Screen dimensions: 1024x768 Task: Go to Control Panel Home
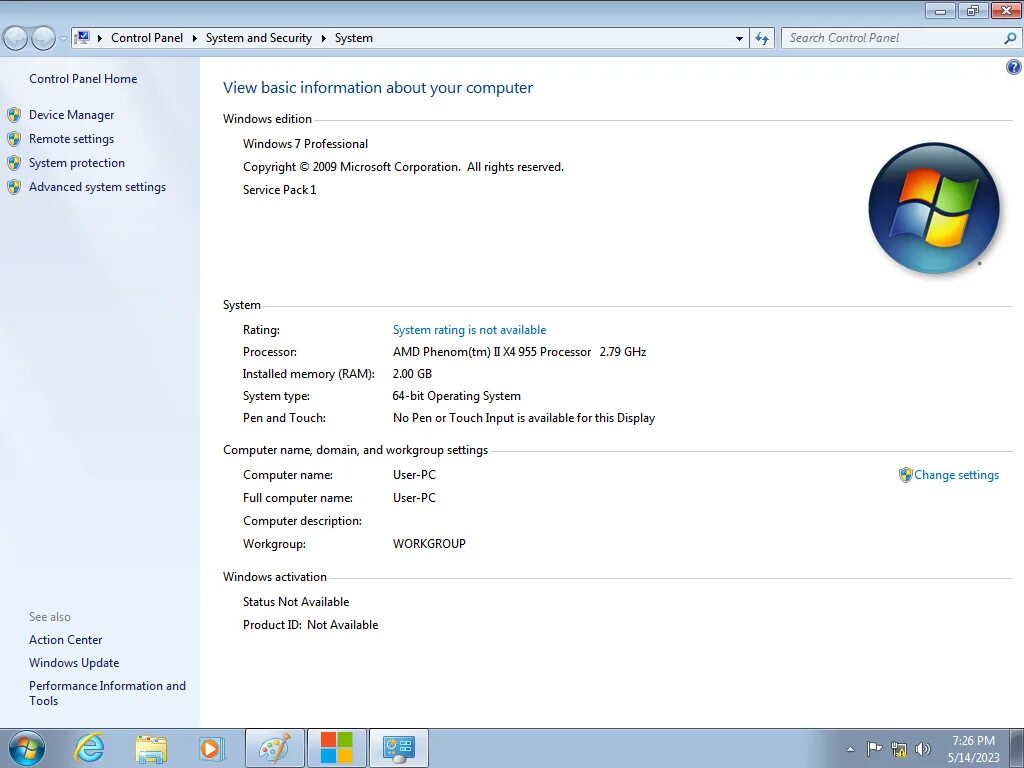[x=83, y=79]
